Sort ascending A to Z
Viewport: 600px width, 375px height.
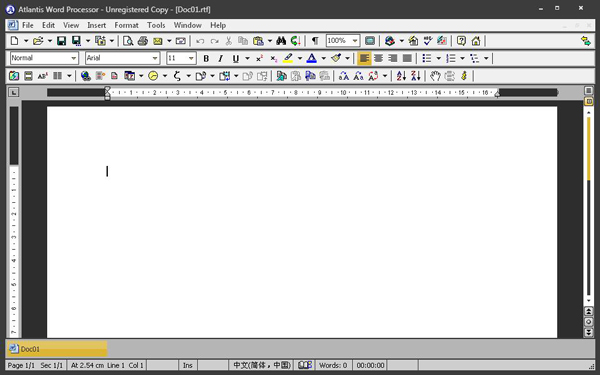coord(401,76)
